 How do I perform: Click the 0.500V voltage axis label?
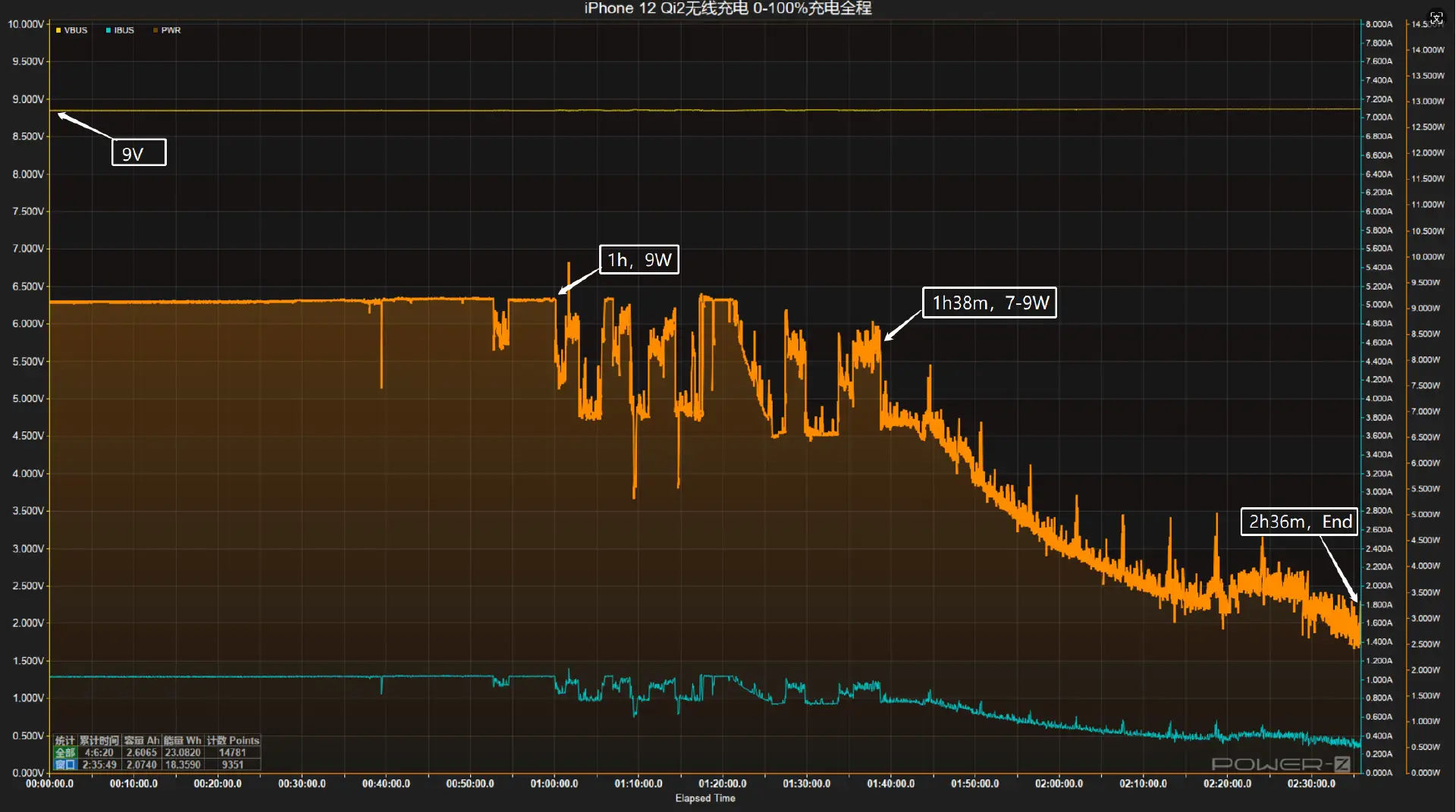click(28, 735)
